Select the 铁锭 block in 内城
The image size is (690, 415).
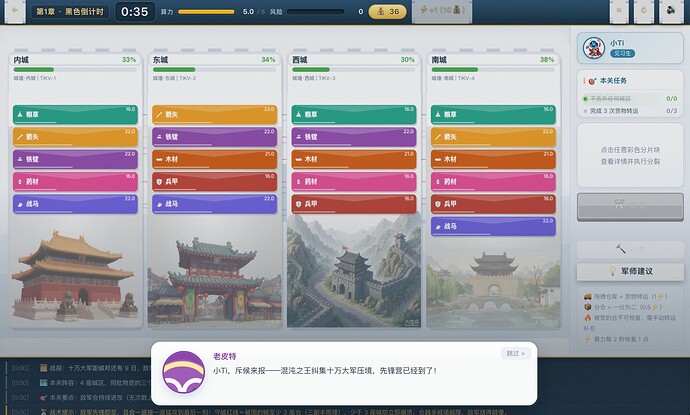[75, 159]
